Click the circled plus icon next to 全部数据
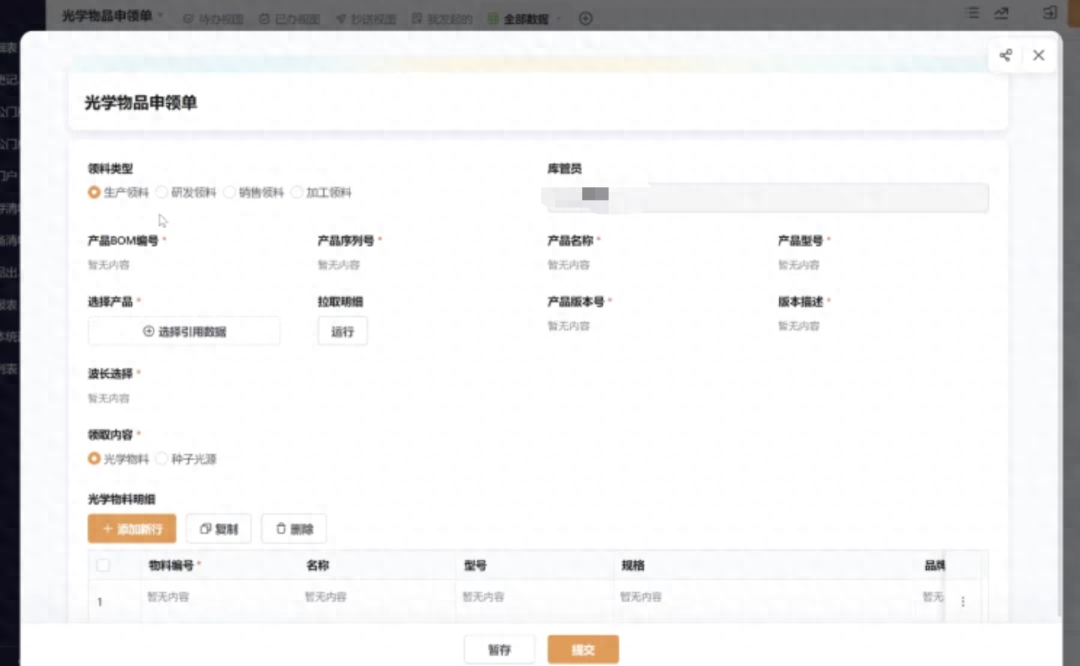Viewport: 1080px width, 666px height. (x=585, y=17)
